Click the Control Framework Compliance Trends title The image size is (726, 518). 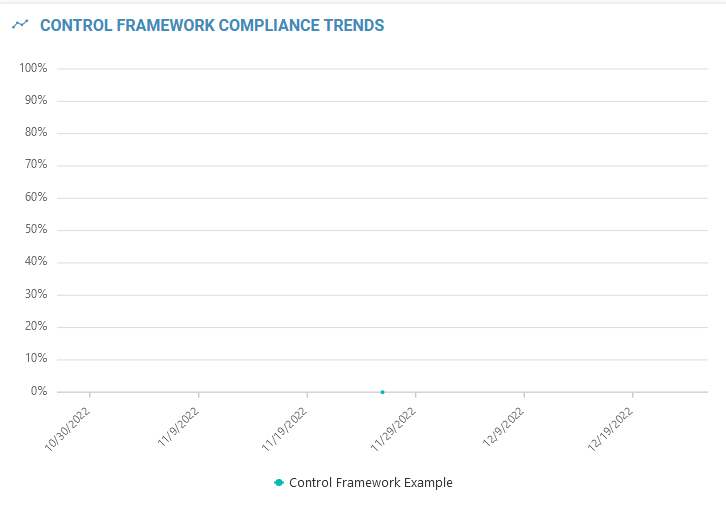[x=212, y=26]
